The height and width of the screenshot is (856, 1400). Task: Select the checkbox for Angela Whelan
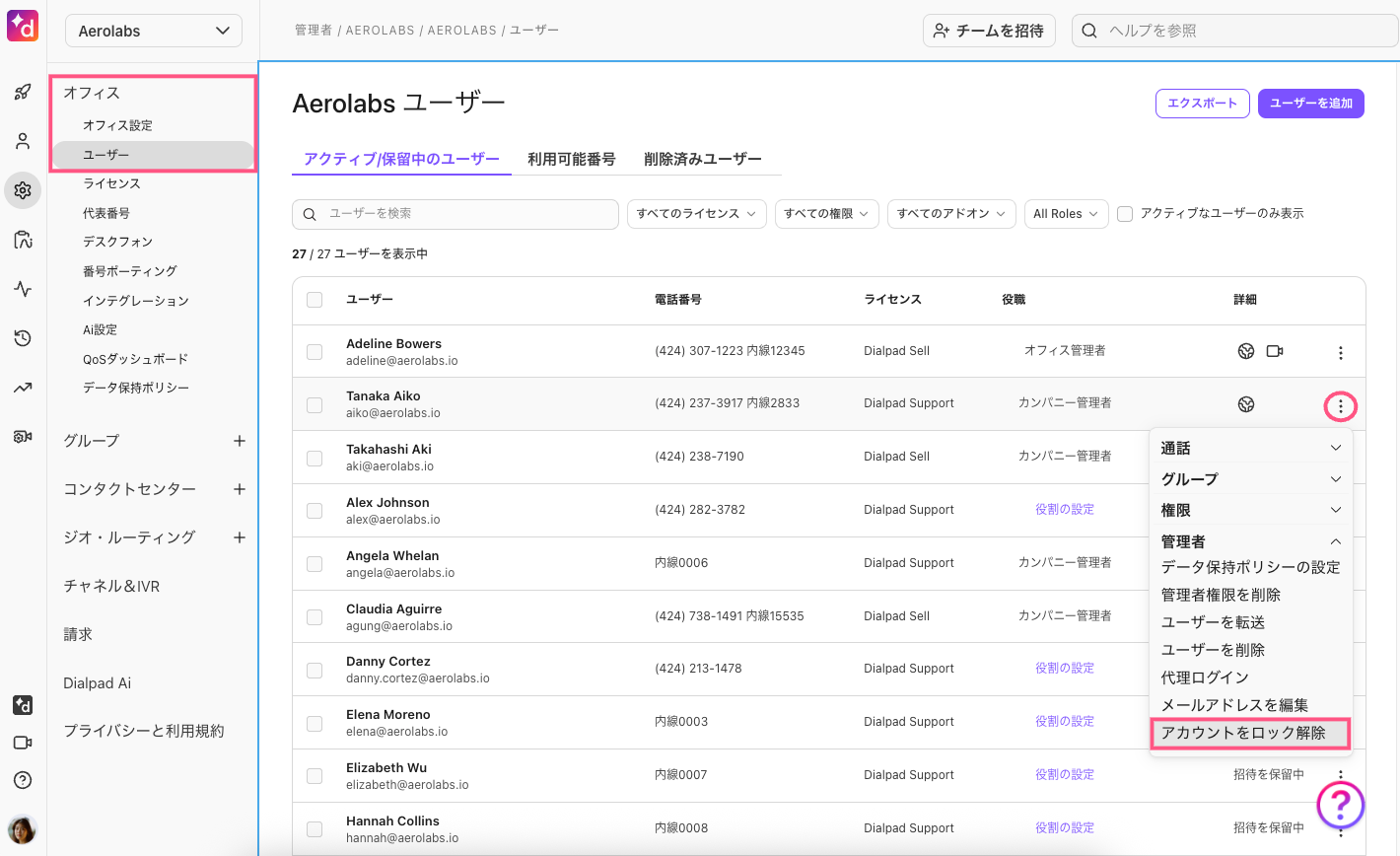point(315,564)
